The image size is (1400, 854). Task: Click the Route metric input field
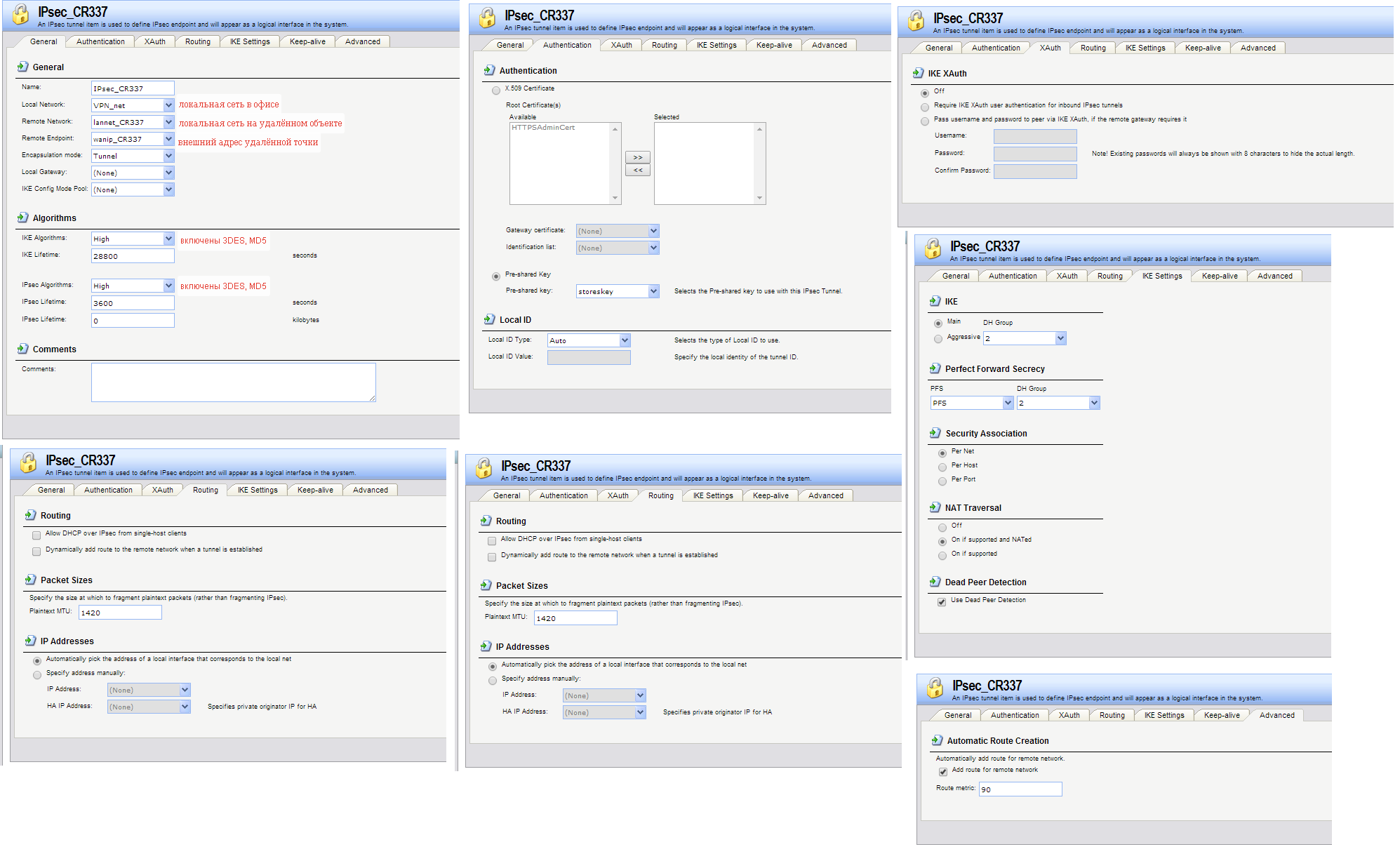click(1020, 789)
